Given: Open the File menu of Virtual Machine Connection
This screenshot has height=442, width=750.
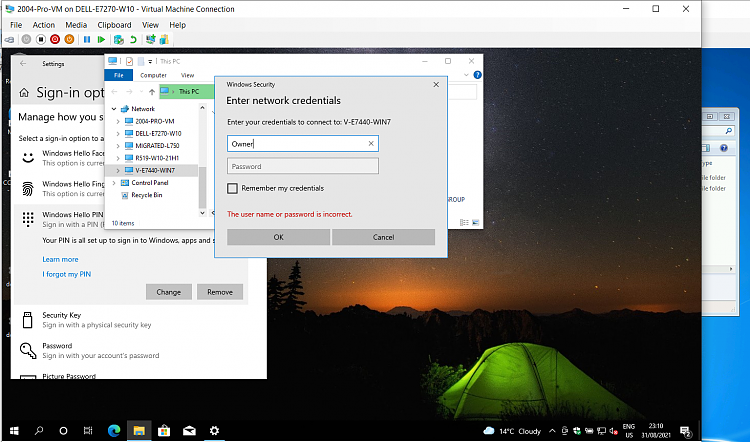Looking at the screenshot, I should (16, 25).
